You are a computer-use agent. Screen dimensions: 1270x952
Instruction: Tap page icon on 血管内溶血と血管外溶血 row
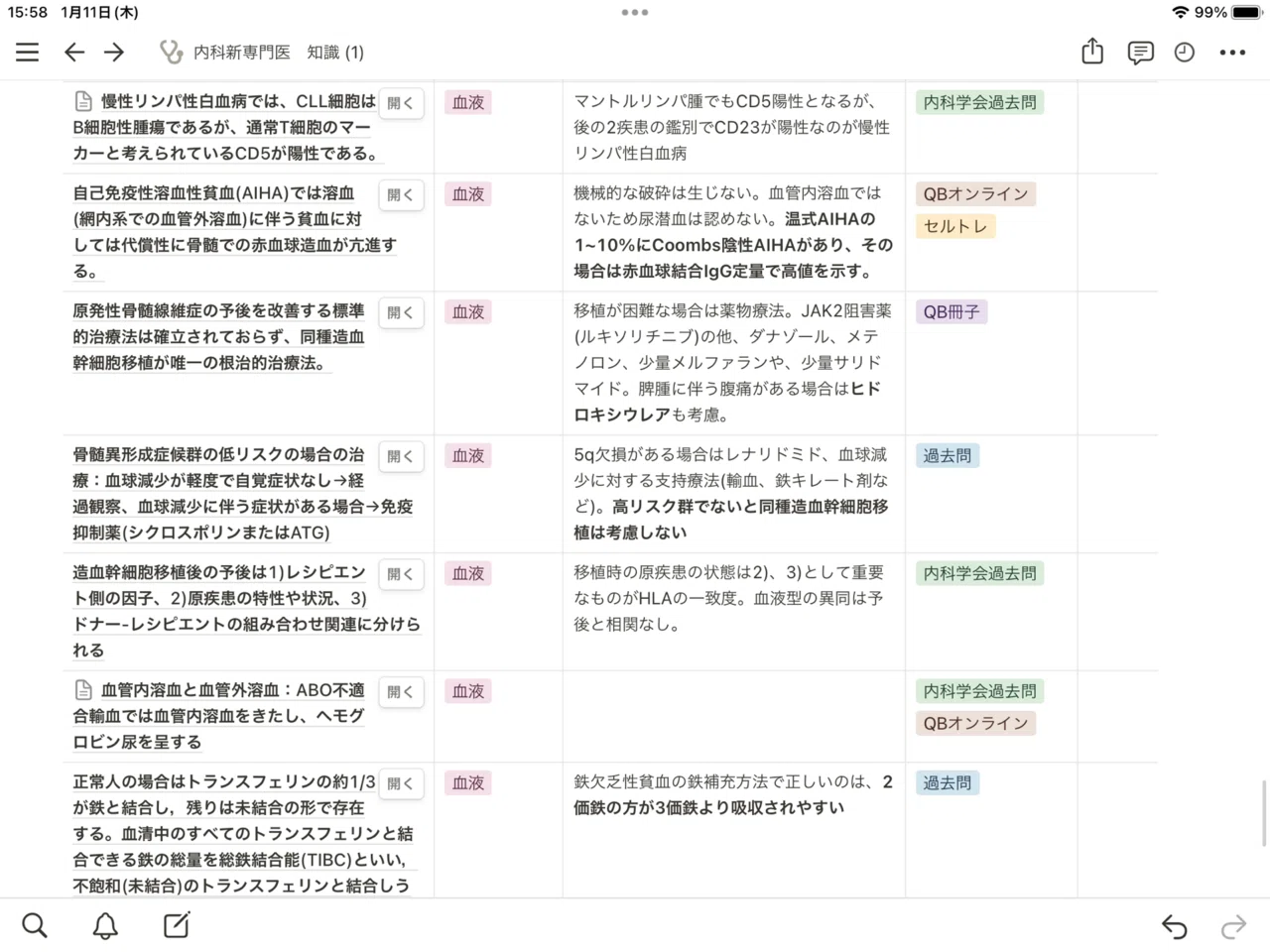tap(83, 689)
